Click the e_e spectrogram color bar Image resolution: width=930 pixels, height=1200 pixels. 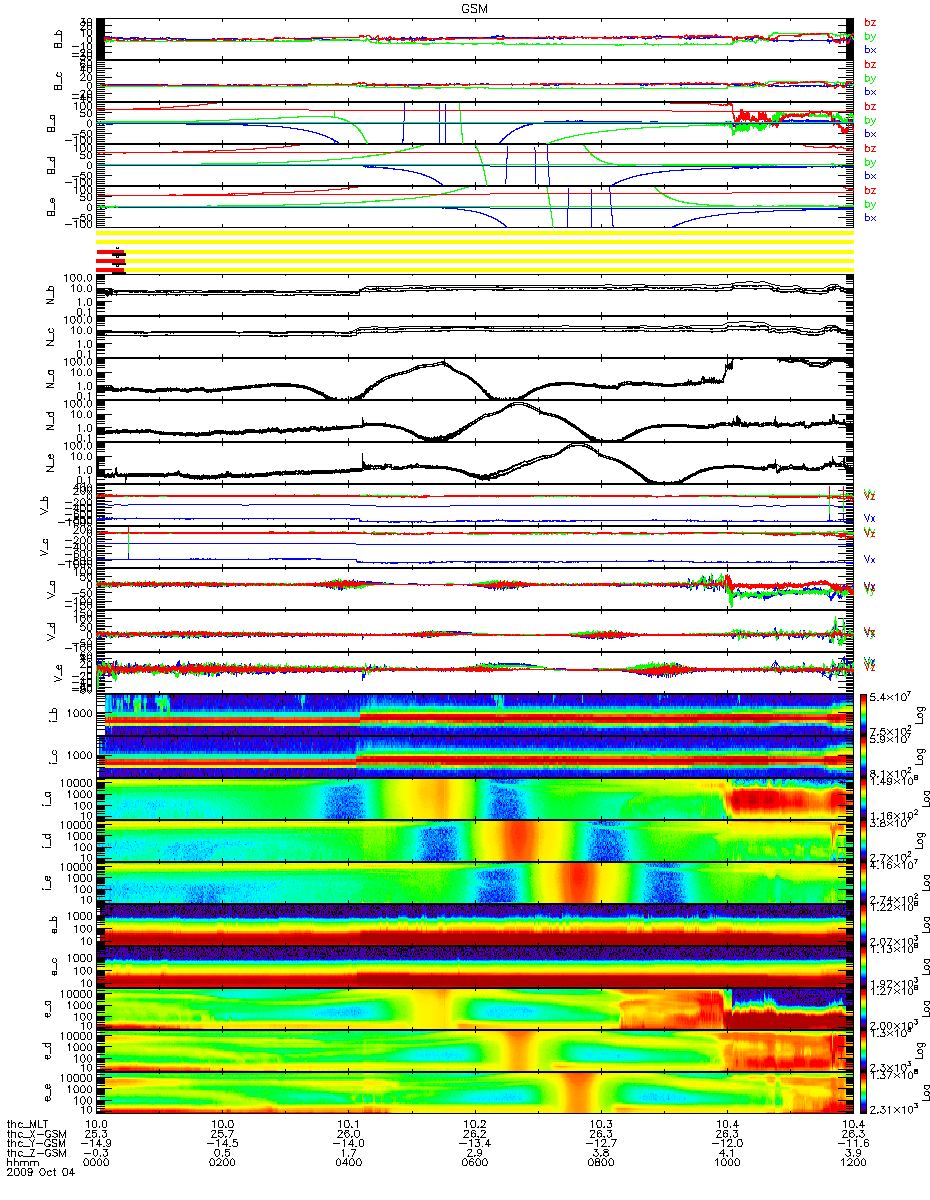[865, 1093]
